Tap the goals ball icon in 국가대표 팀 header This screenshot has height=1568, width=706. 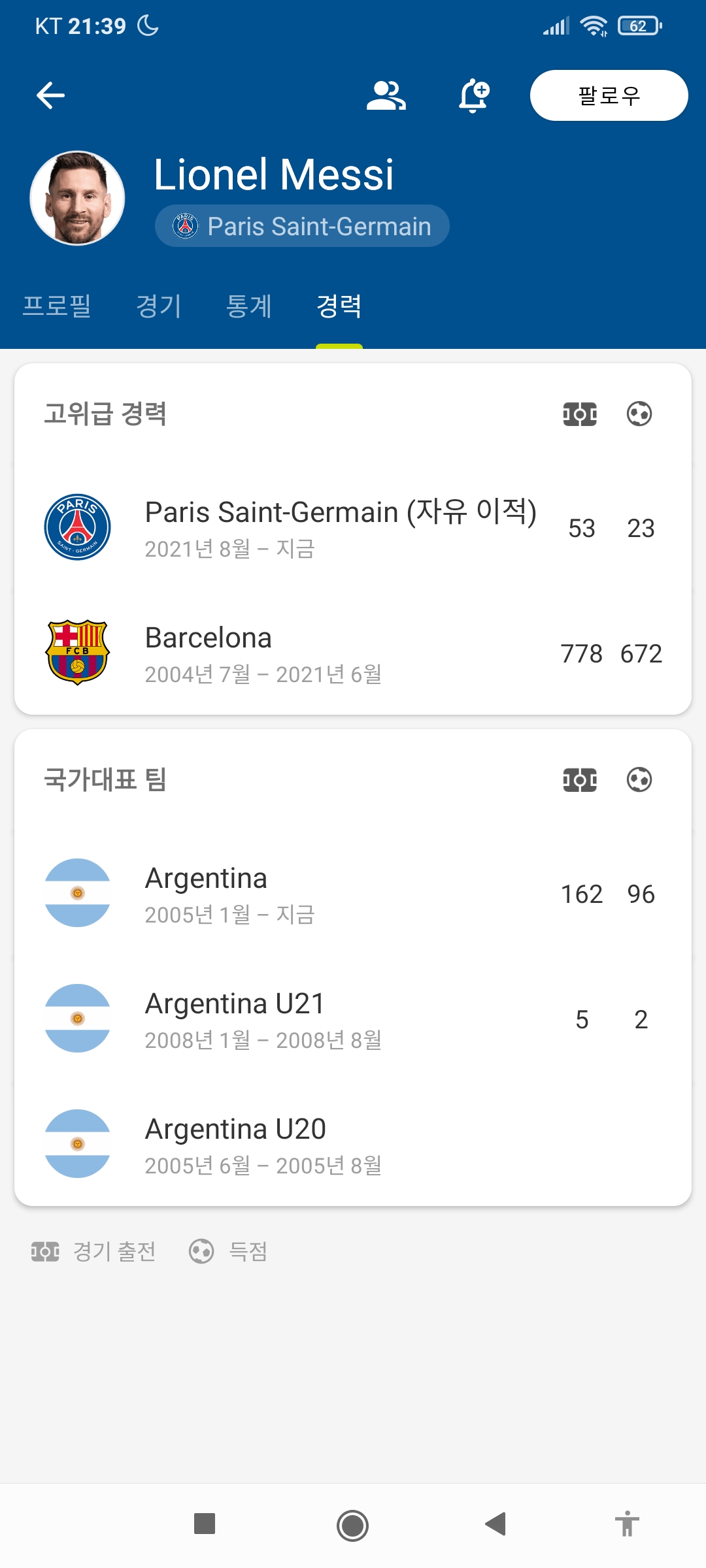[x=639, y=779]
